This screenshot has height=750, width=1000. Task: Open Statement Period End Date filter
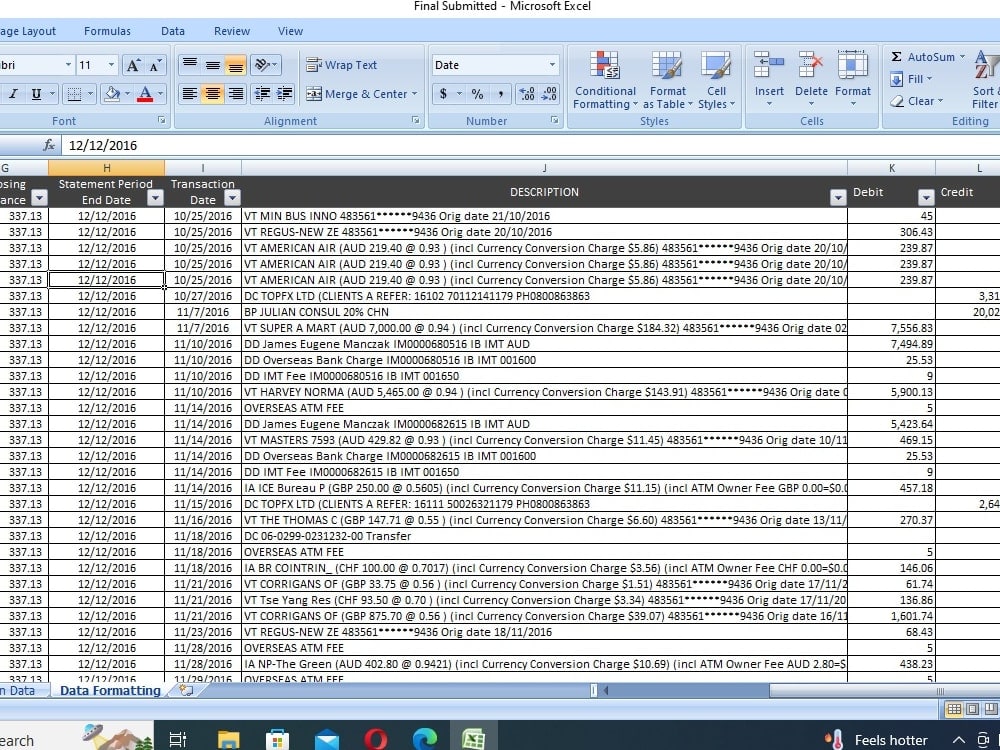click(x=156, y=199)
